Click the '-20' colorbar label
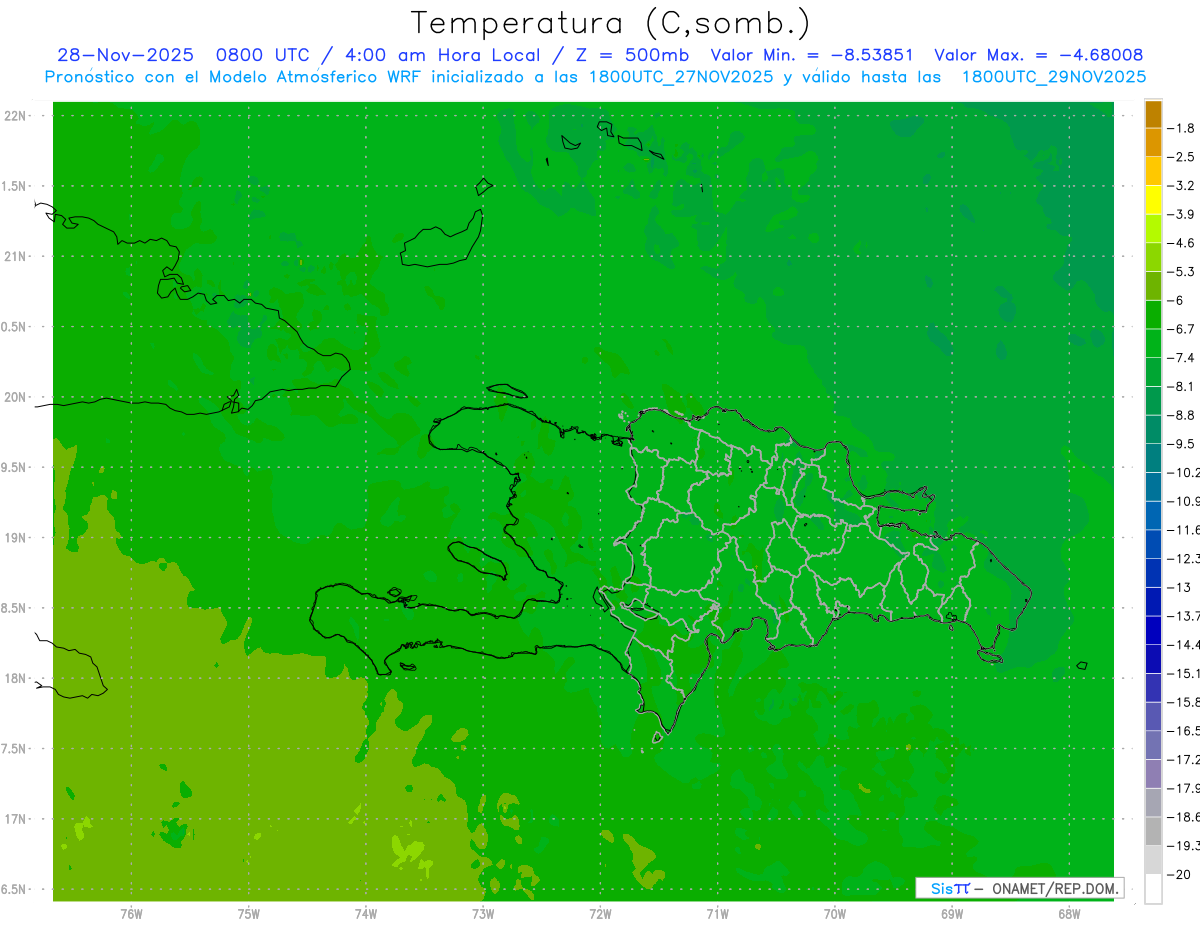The width and height of the screenshot is (1200, 927). pyautogui.click(x=1180, y=875)
